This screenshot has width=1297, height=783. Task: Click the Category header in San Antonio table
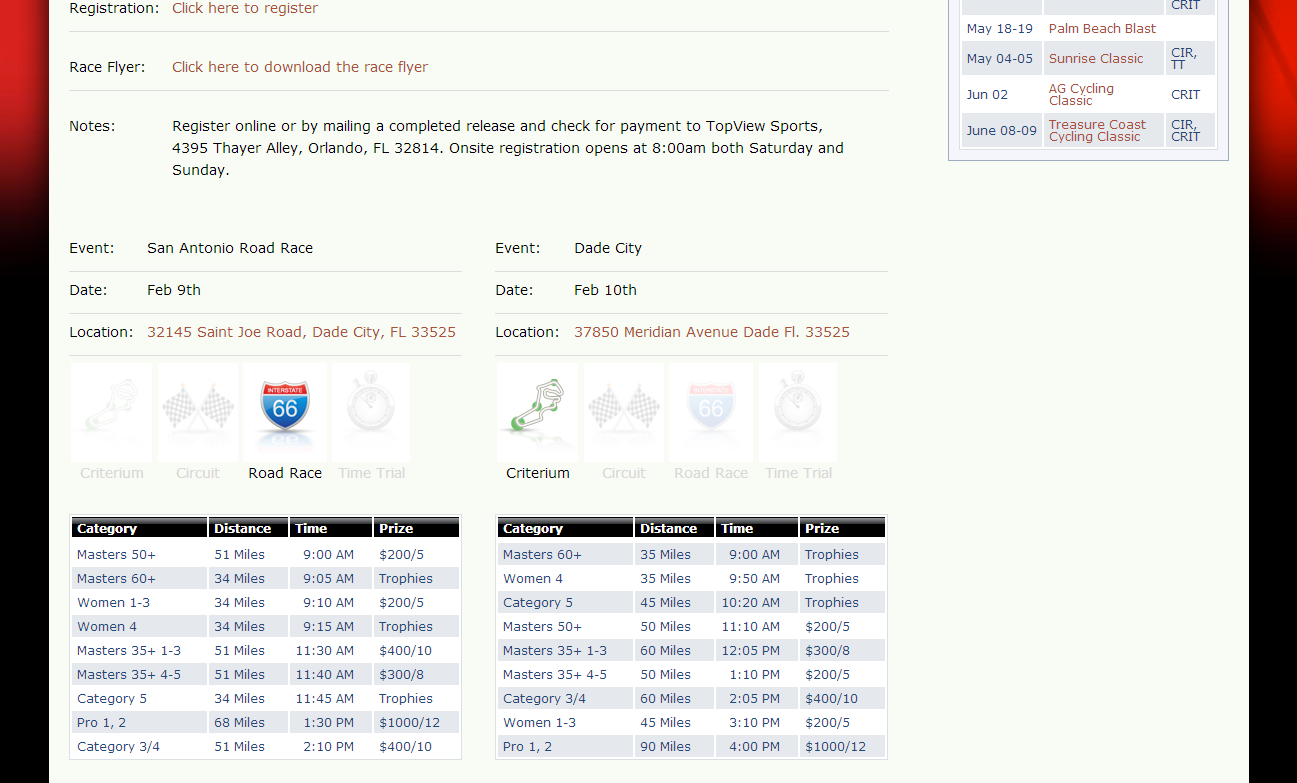tap(107, 528)
